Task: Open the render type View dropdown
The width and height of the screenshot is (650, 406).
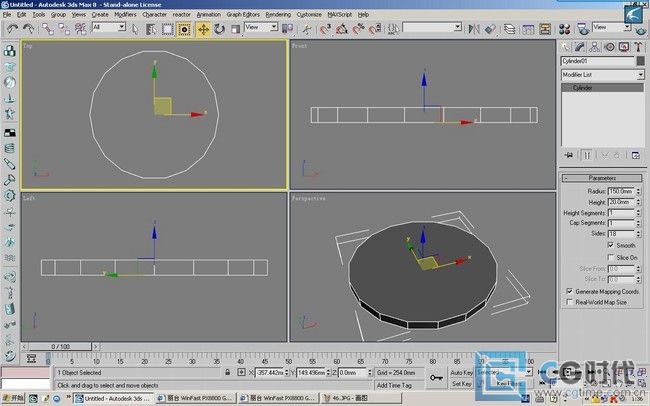Action: tap(611, 27)
